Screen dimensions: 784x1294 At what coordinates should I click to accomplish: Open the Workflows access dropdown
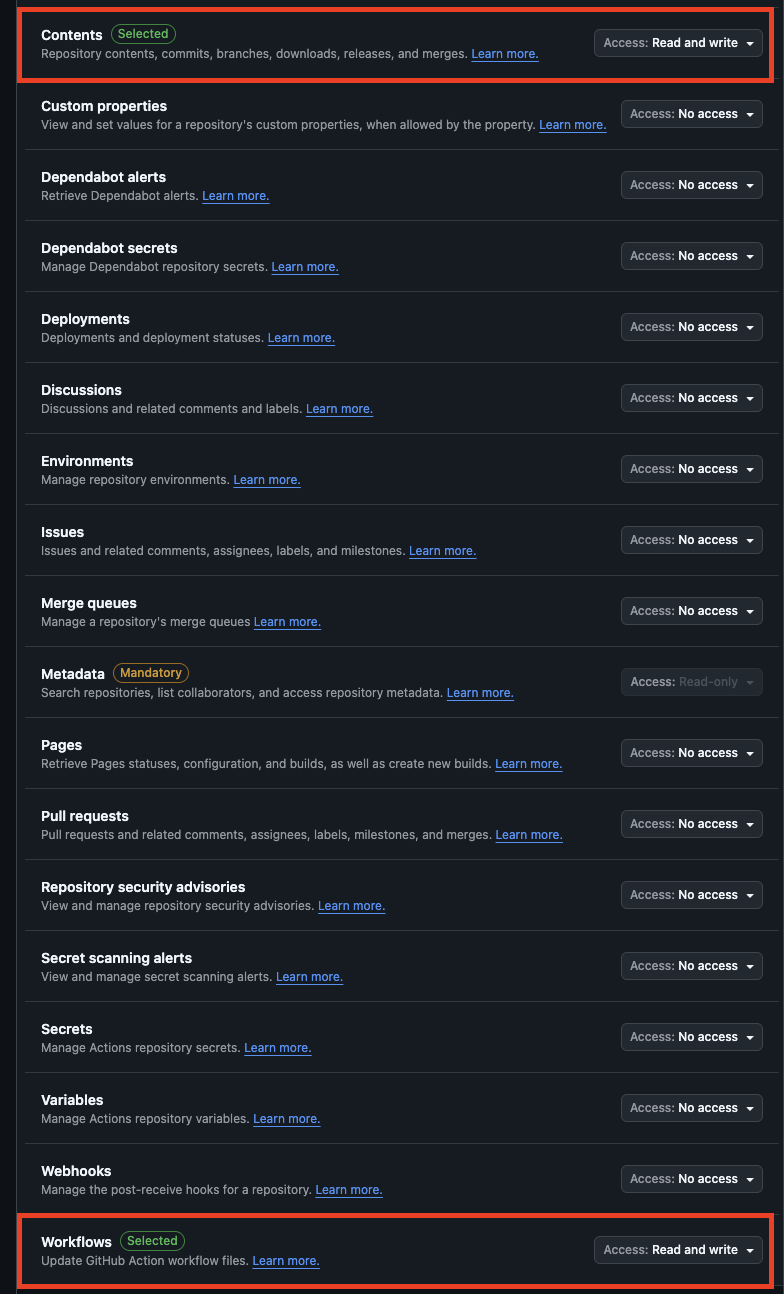[678, 1250]
